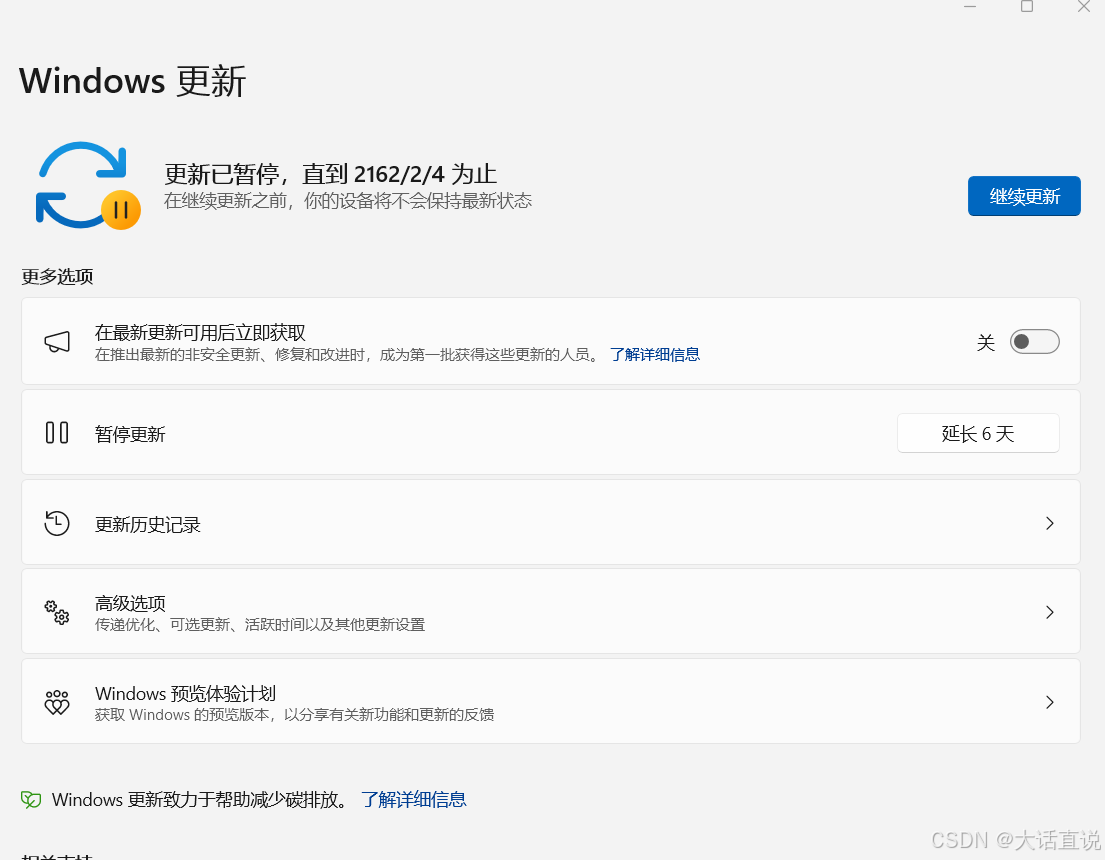Screen dimensions: 1105x860
Task: Select the Windows 预览体验计划 title text
Action: (185, 694)
